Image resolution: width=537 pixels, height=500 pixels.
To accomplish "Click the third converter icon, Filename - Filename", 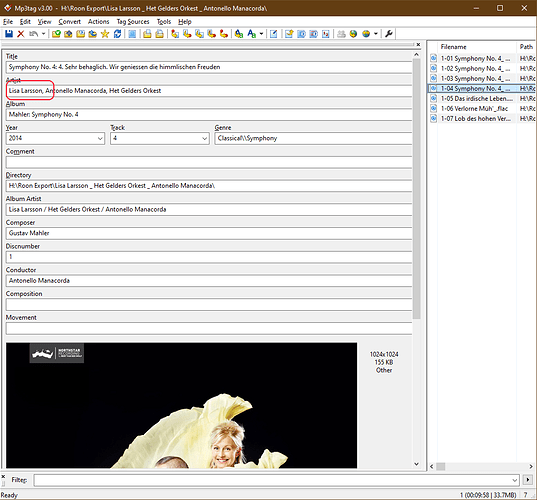I will click(x=199, y=34).
